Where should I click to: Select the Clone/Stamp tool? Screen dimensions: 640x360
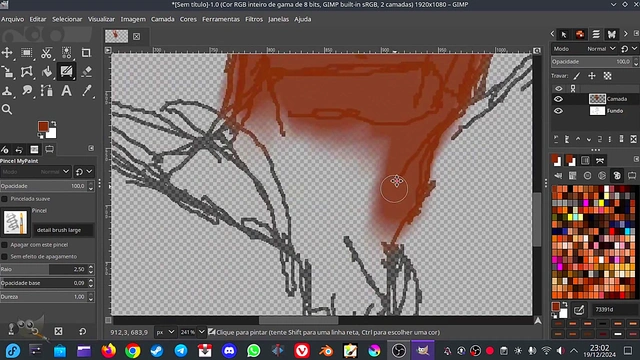coord(7,91)
